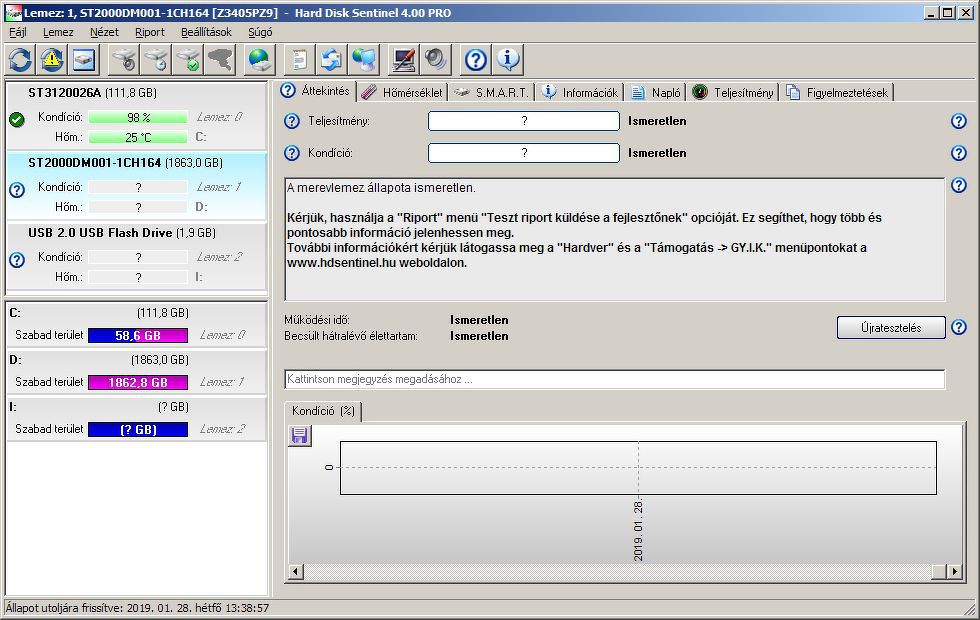Click the help icon next to Újratesztelés

(959, 327)
